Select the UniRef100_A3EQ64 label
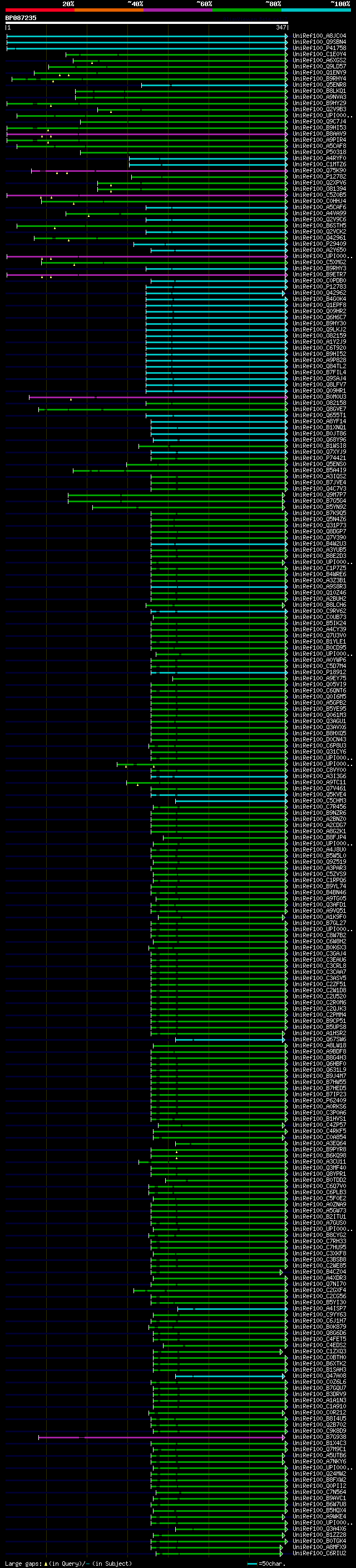 (x=319, y=1143)
